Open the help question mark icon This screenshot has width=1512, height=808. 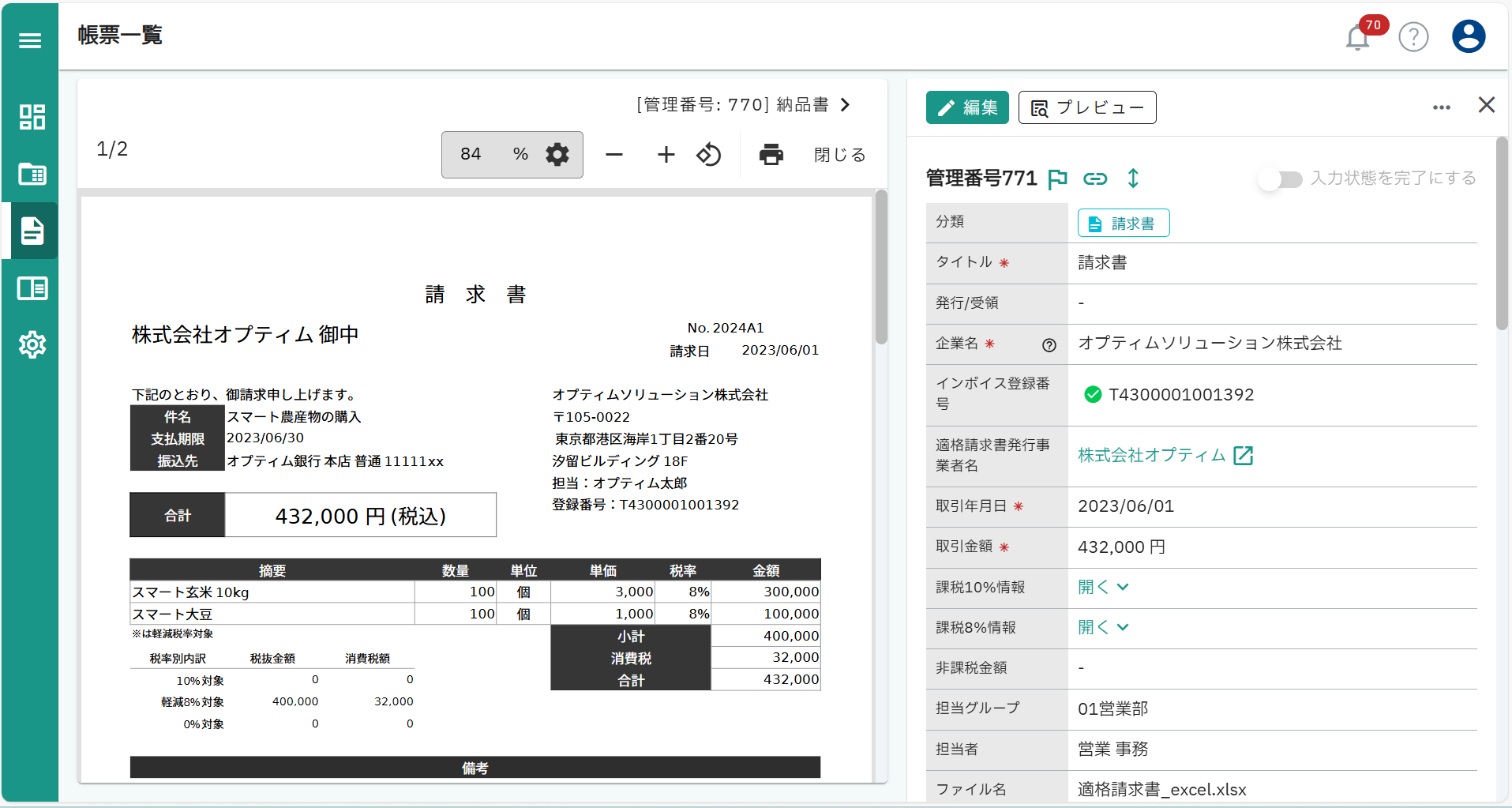tap(1413, 36)
